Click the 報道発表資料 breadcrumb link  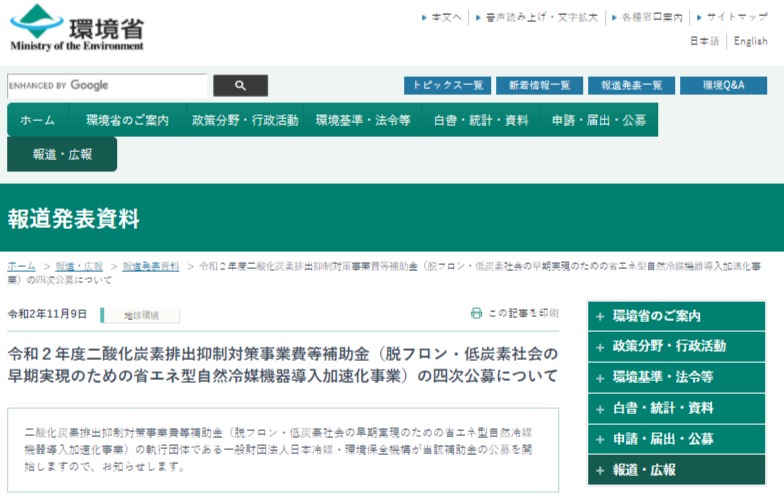[151, 267]
